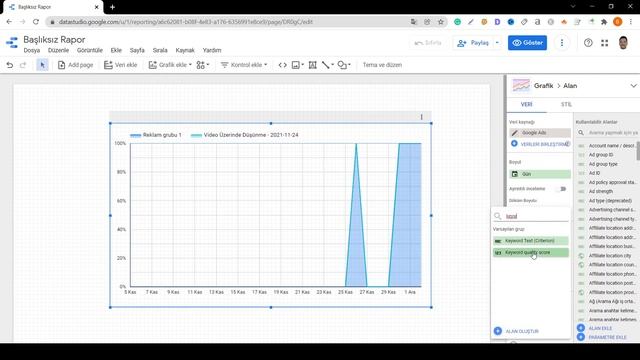The width and height of the screenshot is (640, 360).
Task: Open the Kaynak menu
Action: point(185,50)
